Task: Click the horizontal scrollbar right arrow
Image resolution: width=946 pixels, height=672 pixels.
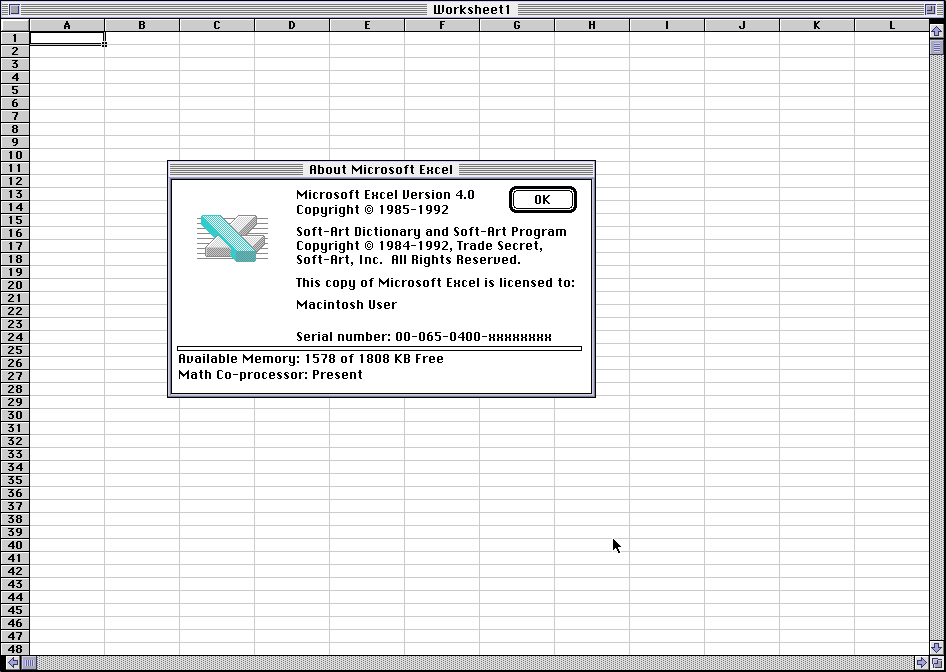Action: coord(921,662)
